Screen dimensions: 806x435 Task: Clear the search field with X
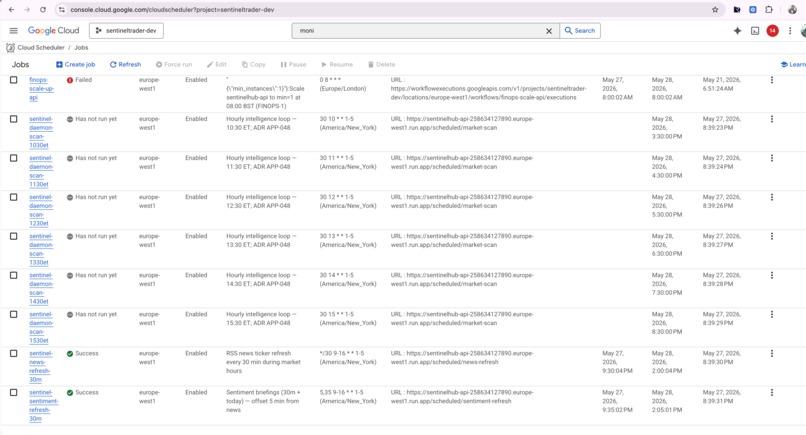(548, 31)
